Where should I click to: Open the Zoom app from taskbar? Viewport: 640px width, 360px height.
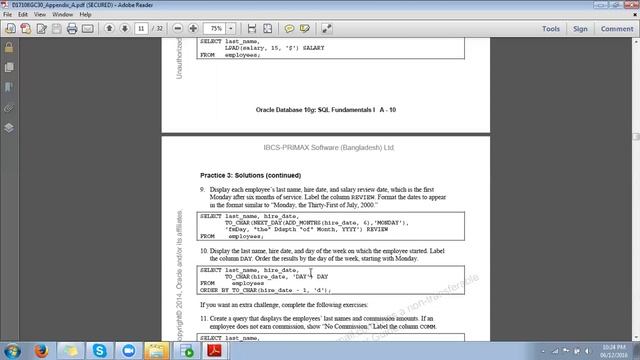[x=129, y=351]
